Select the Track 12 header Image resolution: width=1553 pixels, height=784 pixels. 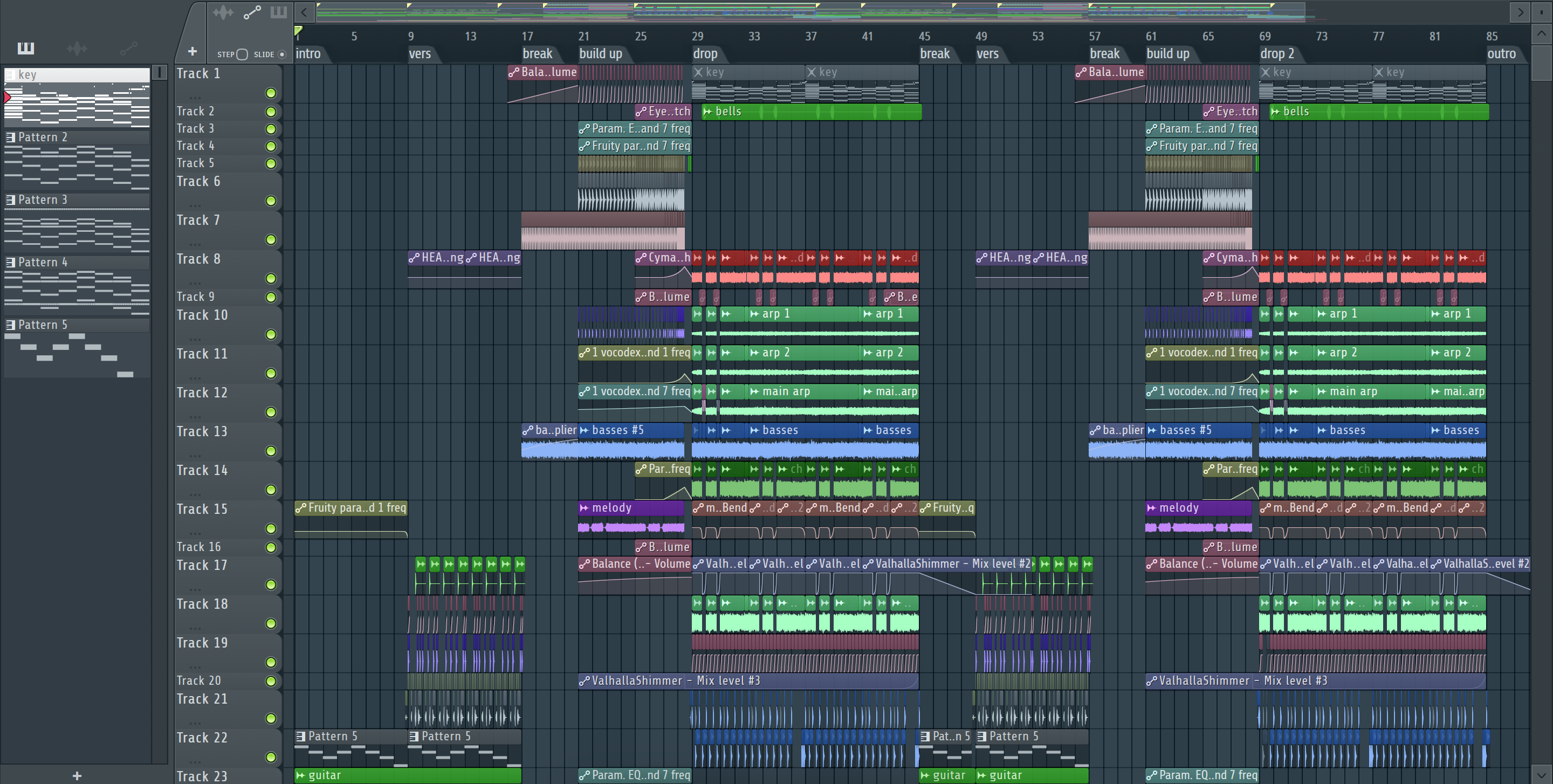click(228, 403)
